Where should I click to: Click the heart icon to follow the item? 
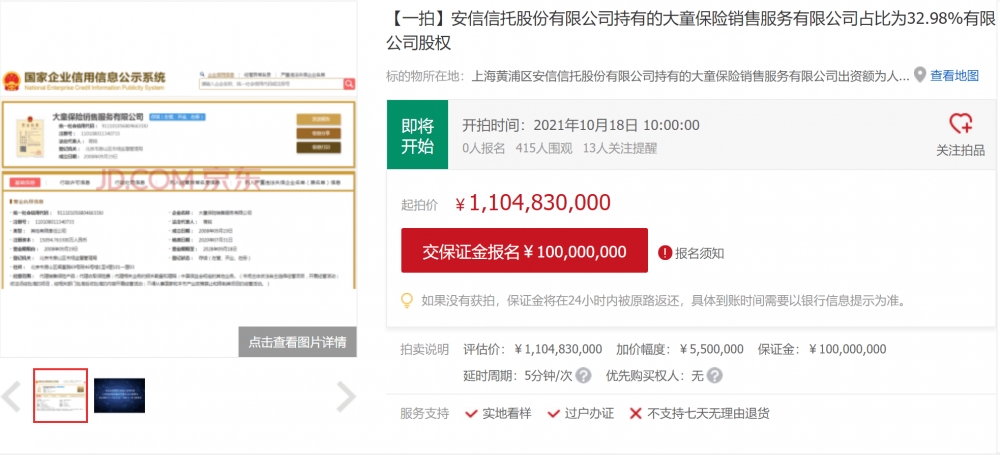pyautogui.click(x=960, y=123)
